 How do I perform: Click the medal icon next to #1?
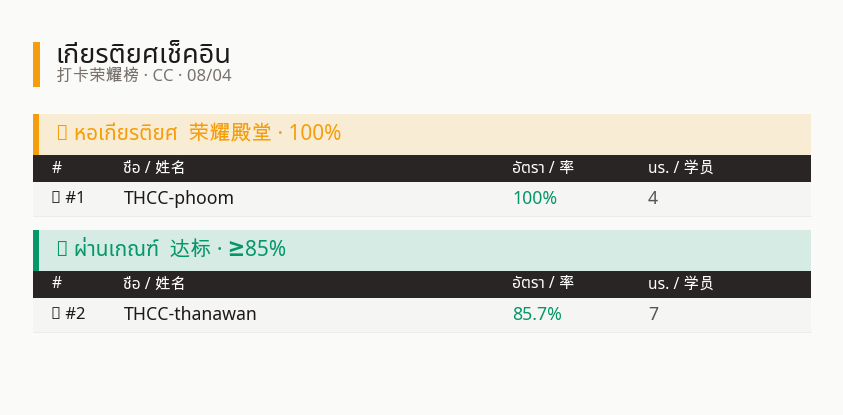tap(56, 198)
